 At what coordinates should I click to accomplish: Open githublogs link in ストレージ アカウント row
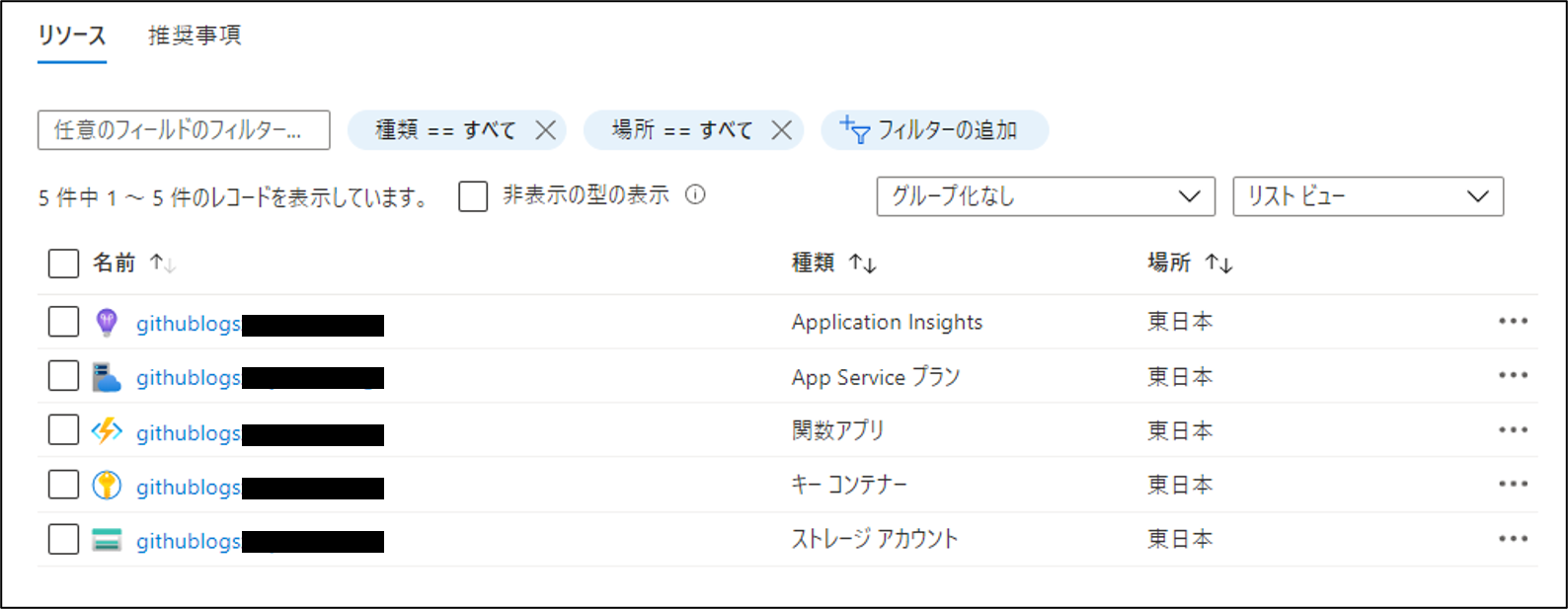[189, 541]
